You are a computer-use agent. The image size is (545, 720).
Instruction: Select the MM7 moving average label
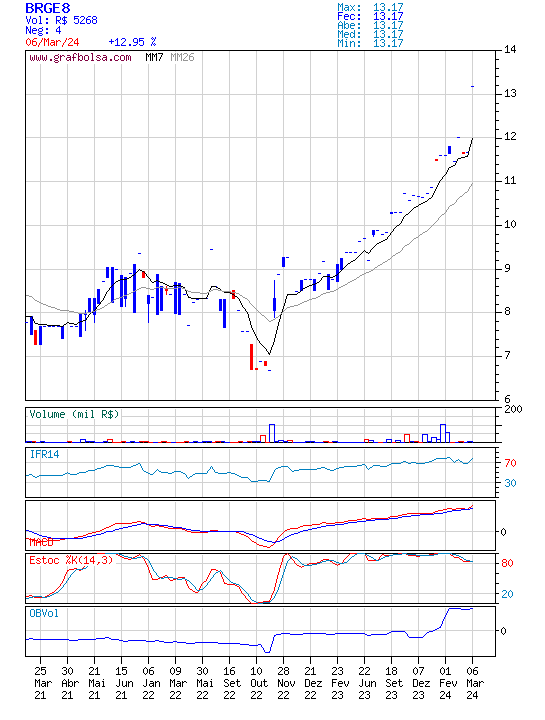(x=154, y=57)
